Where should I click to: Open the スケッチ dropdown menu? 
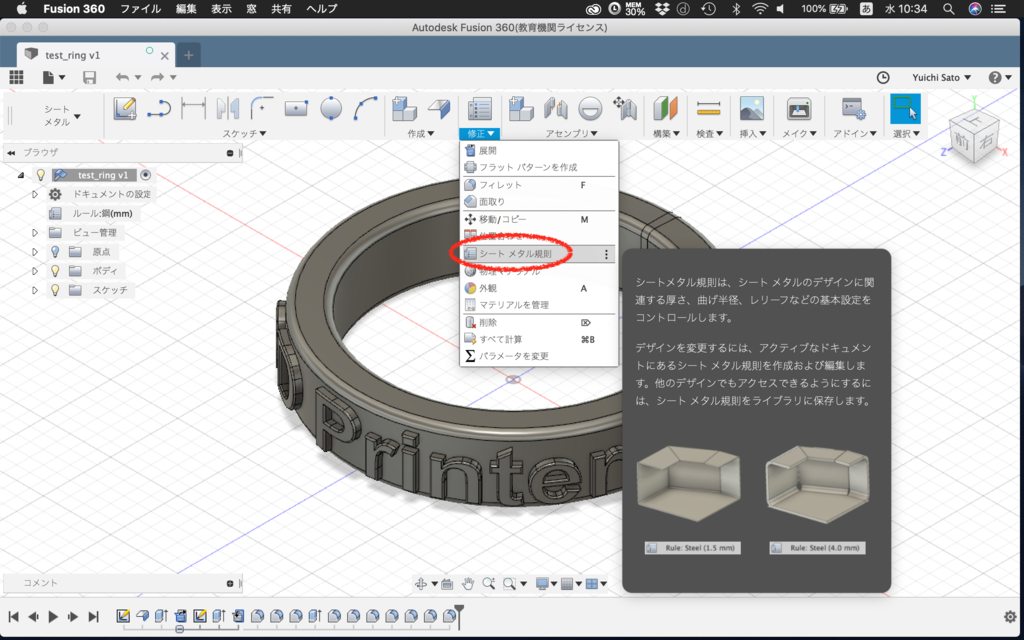coord(244,133)
